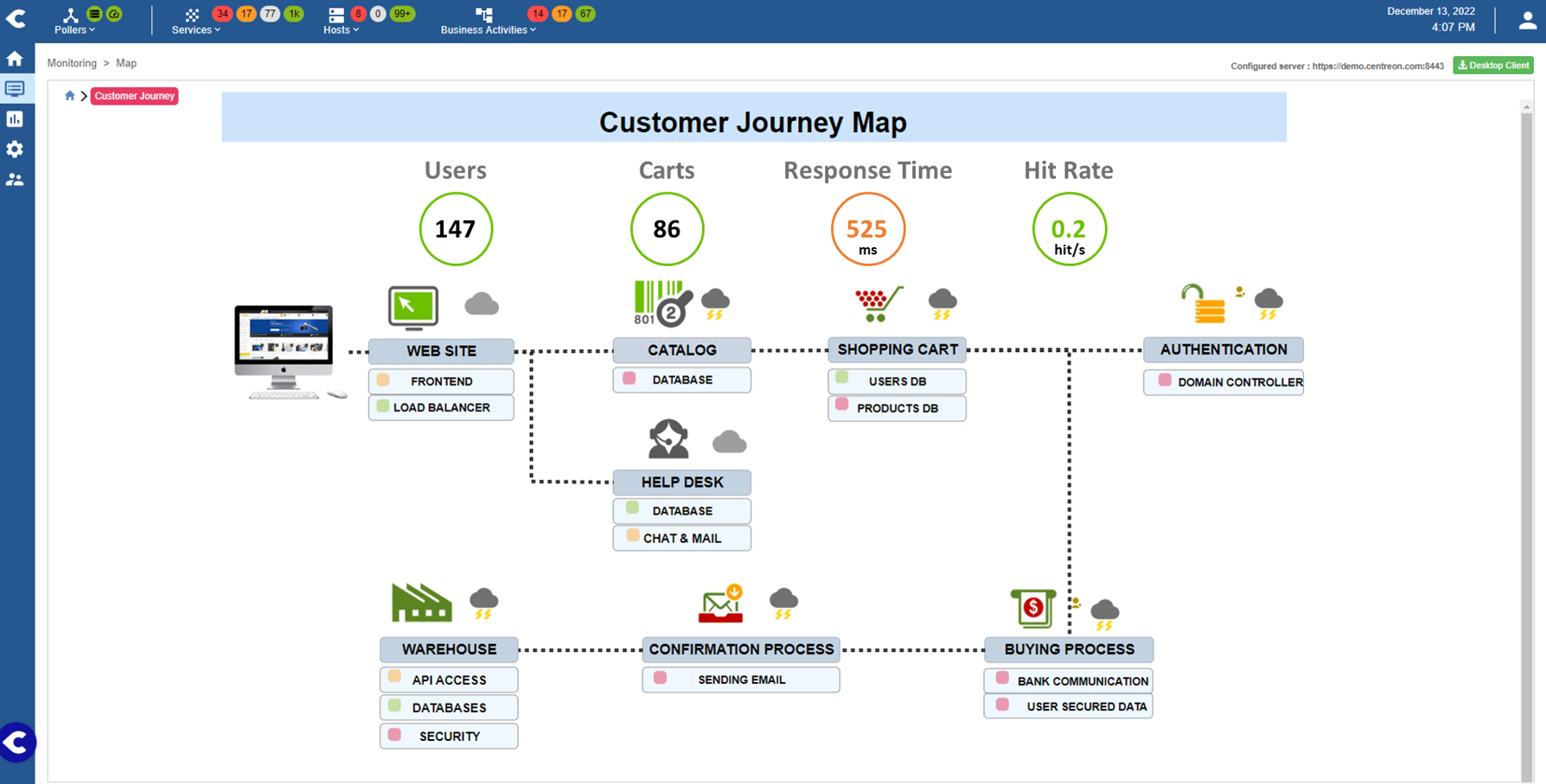
Task: Open the Configuration gear icon
Action: tap(16, 149)
